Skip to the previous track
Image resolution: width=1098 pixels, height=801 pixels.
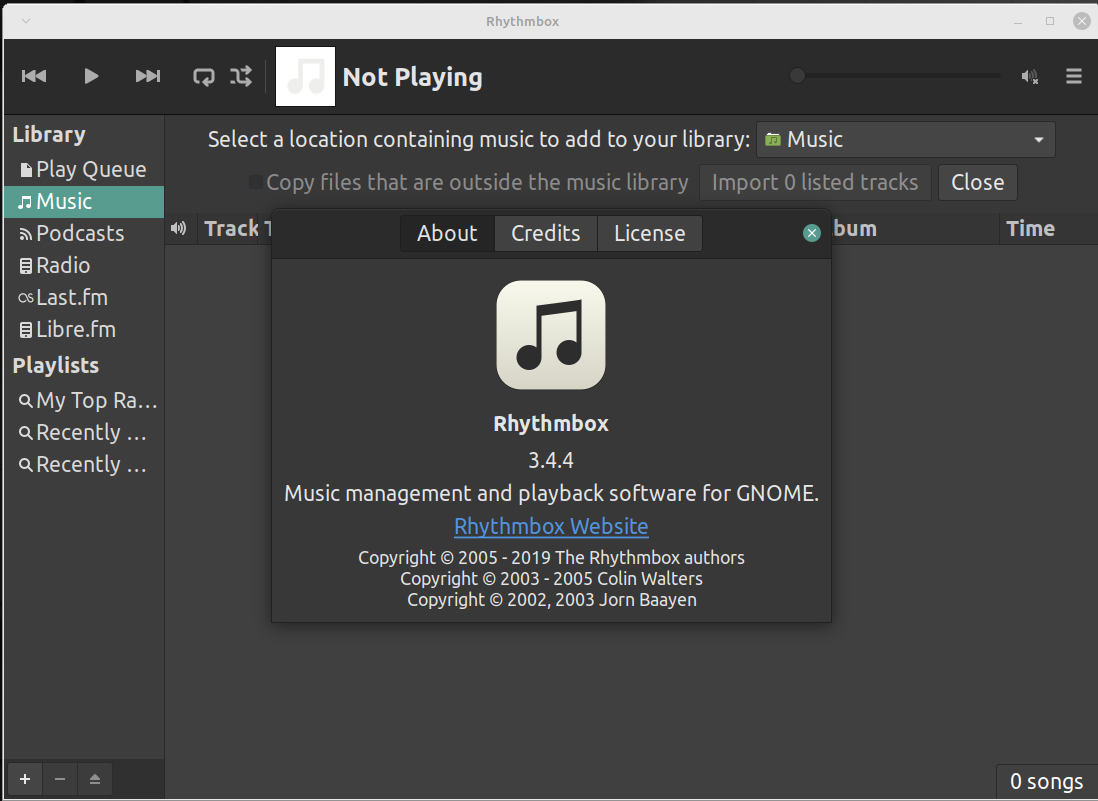(34, 76)
